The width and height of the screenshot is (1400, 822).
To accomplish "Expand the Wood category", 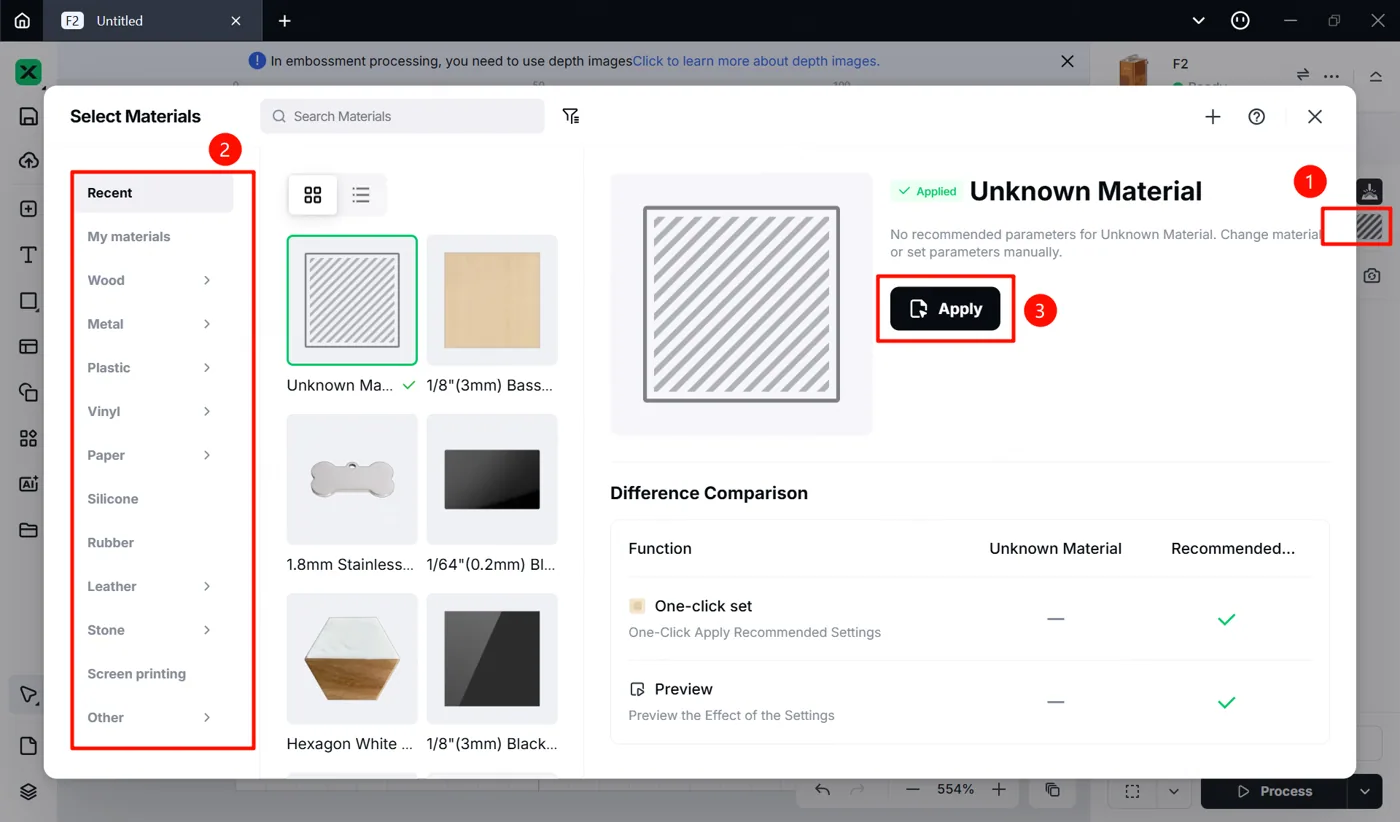I will [150, 280].
